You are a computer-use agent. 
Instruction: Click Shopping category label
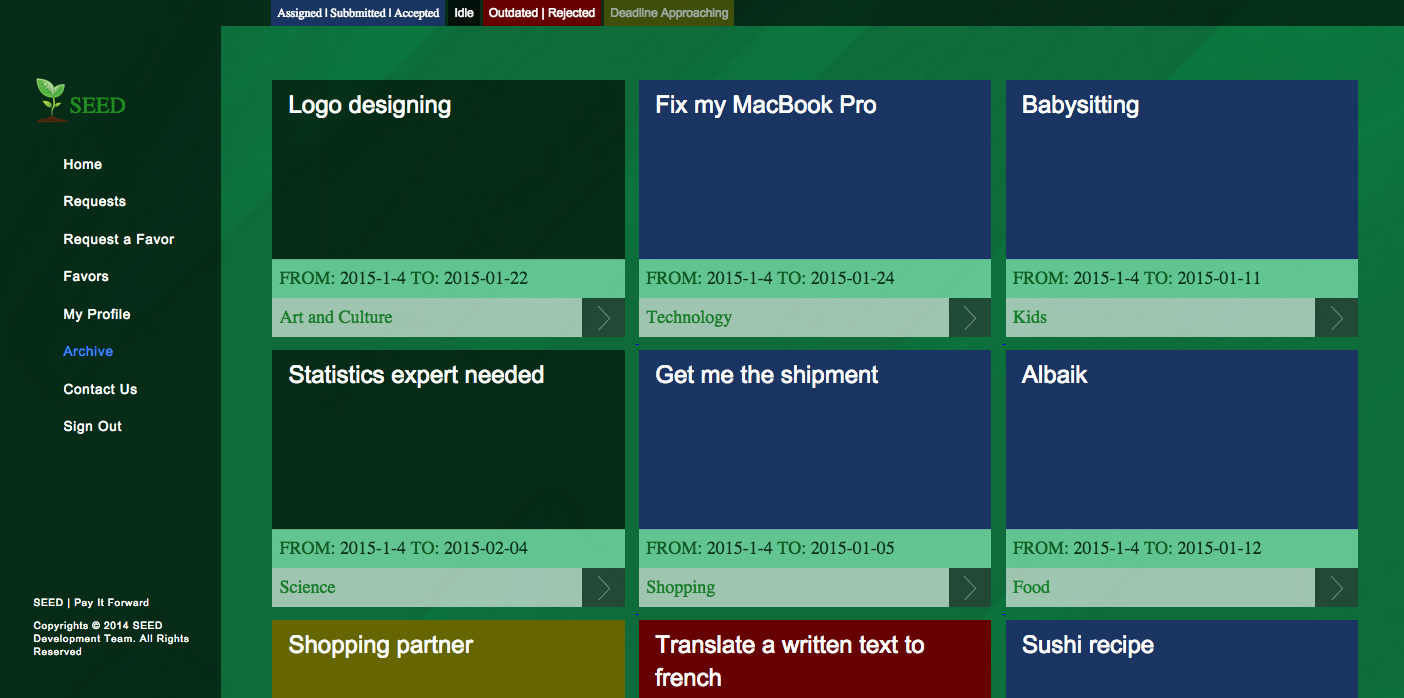pos(680,587)
